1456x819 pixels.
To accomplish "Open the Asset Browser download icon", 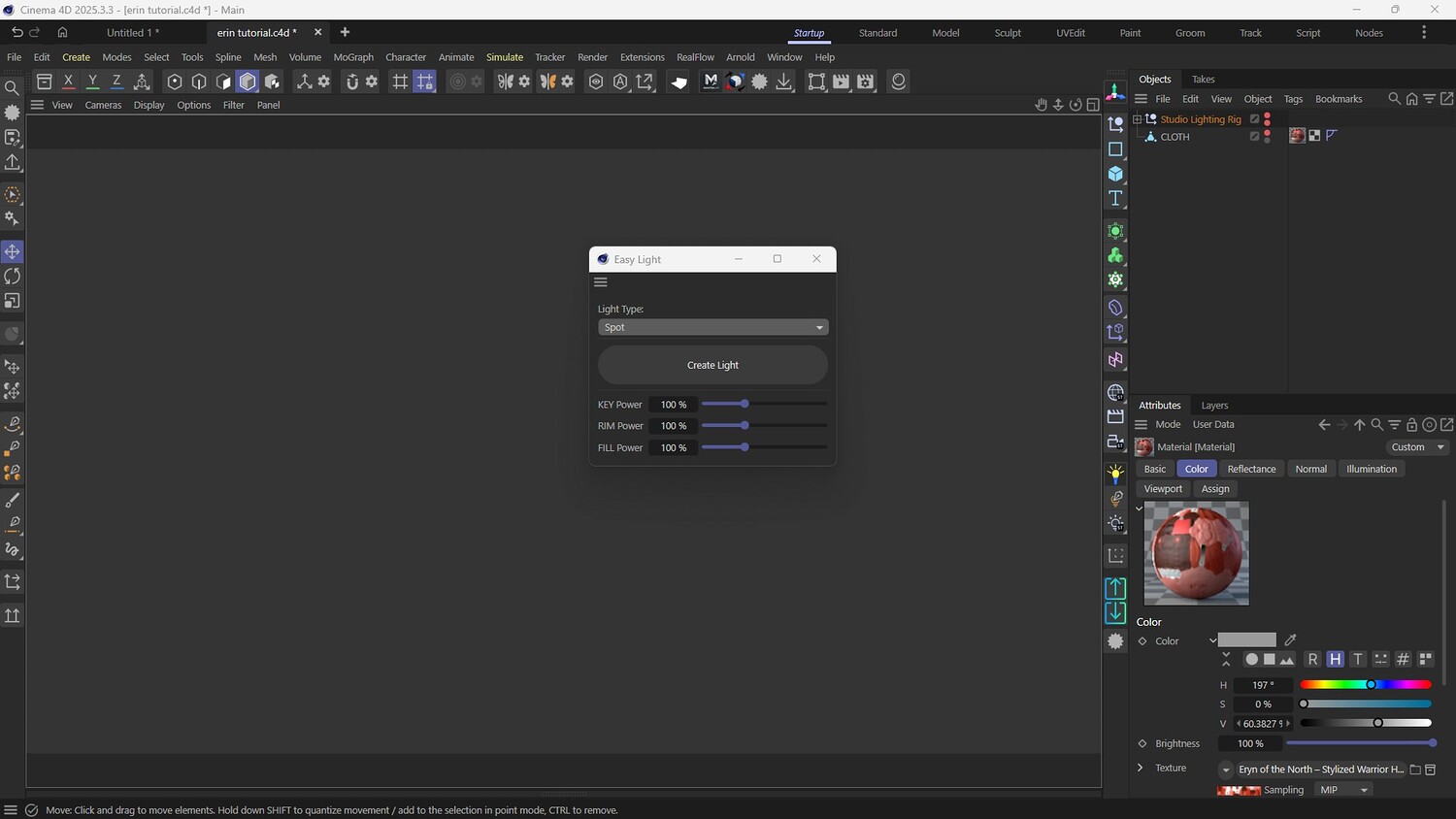I will pyautogui.click(x=784, y=82).
